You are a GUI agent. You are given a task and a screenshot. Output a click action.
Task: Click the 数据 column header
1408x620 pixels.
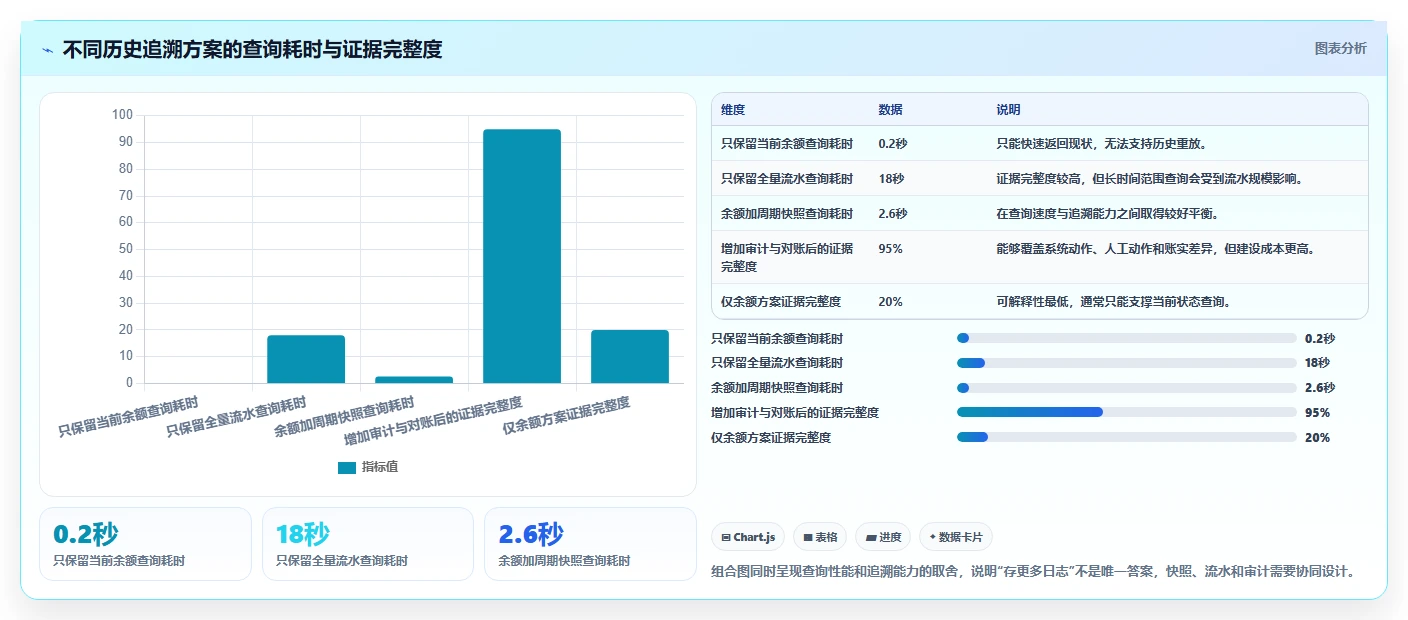[x=890, y=110]
